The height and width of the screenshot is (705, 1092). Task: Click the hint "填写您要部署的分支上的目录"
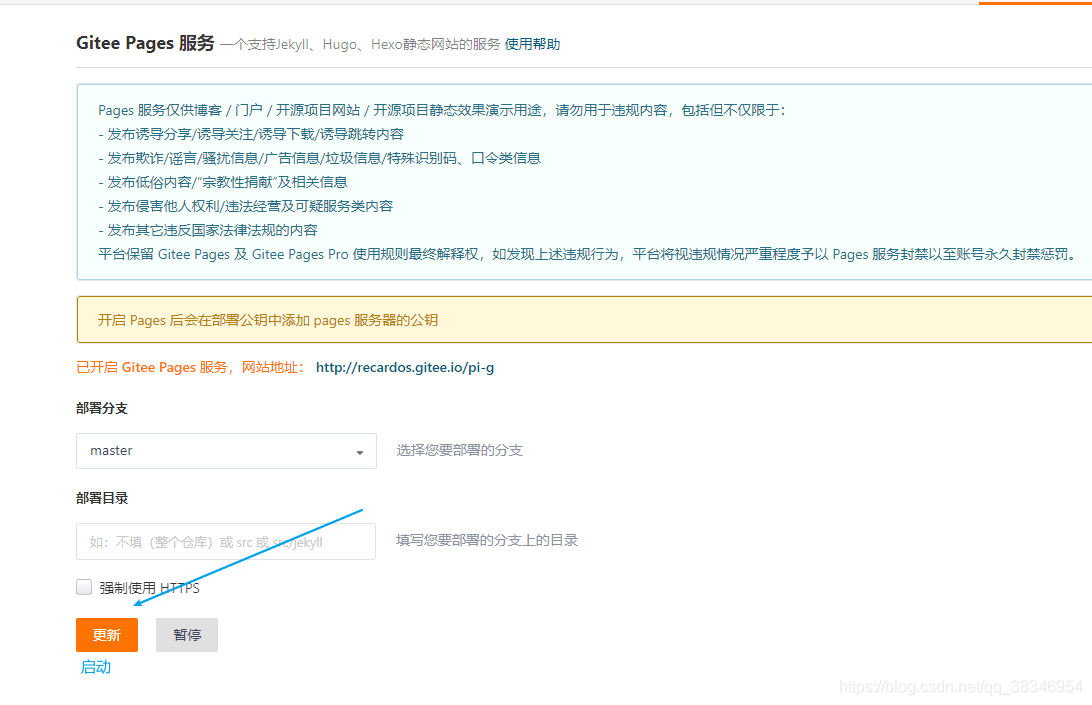(x=487, y=540)
